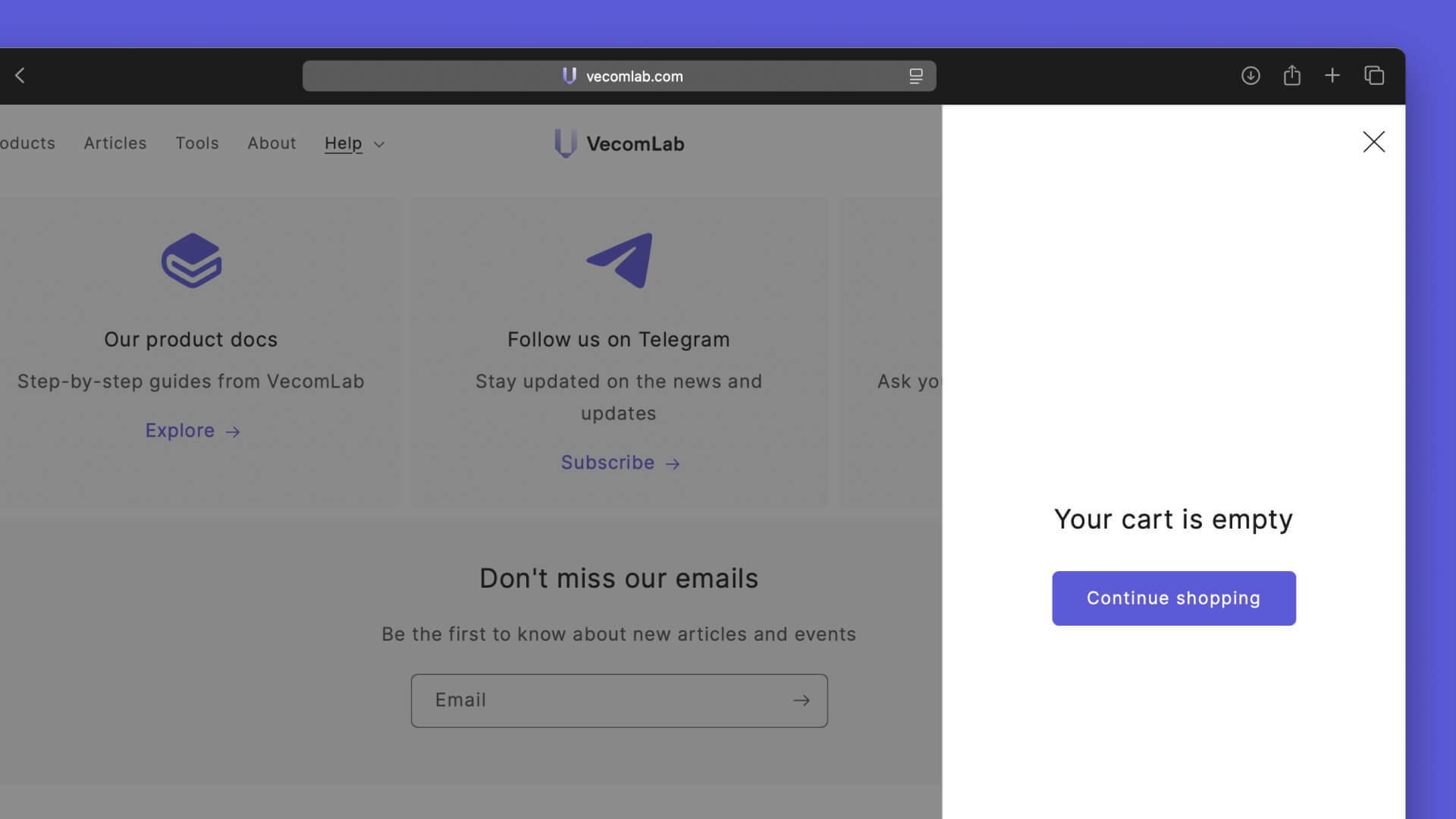The image size is (1456, 819).
Task: Go to the Tools menu item
Action: [197, 143]
